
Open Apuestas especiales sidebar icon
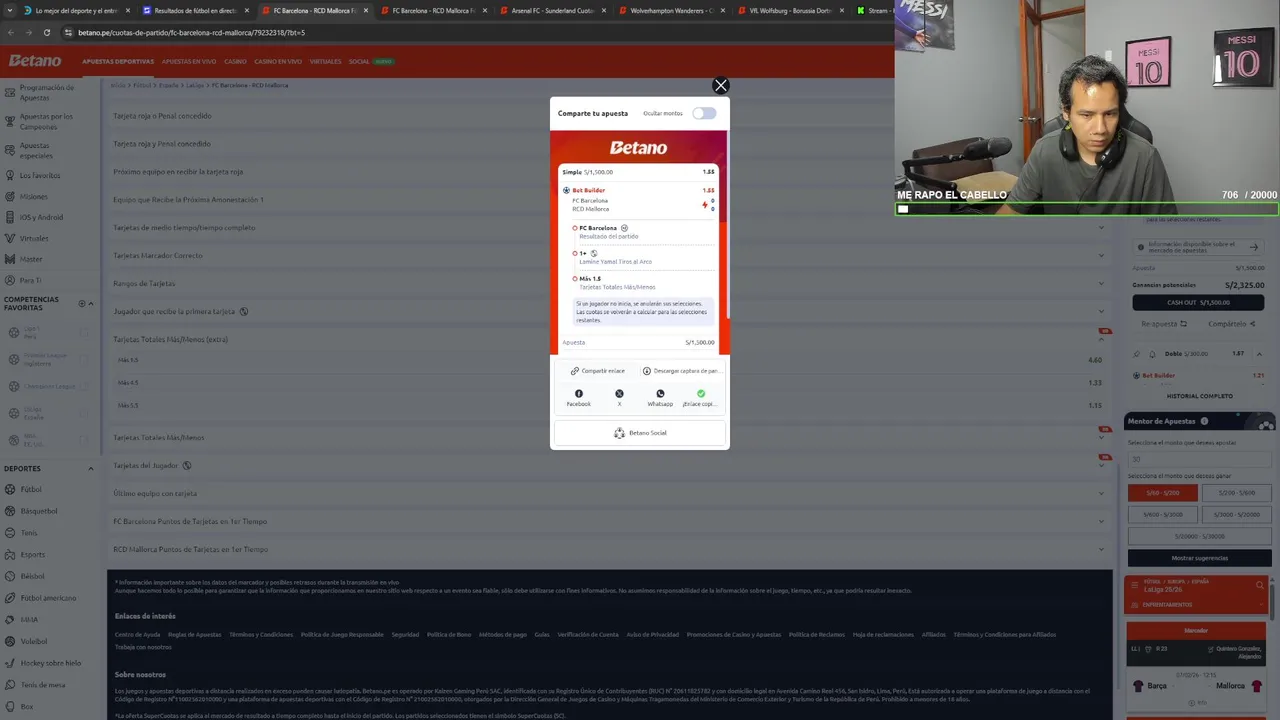tap(9, 149)
